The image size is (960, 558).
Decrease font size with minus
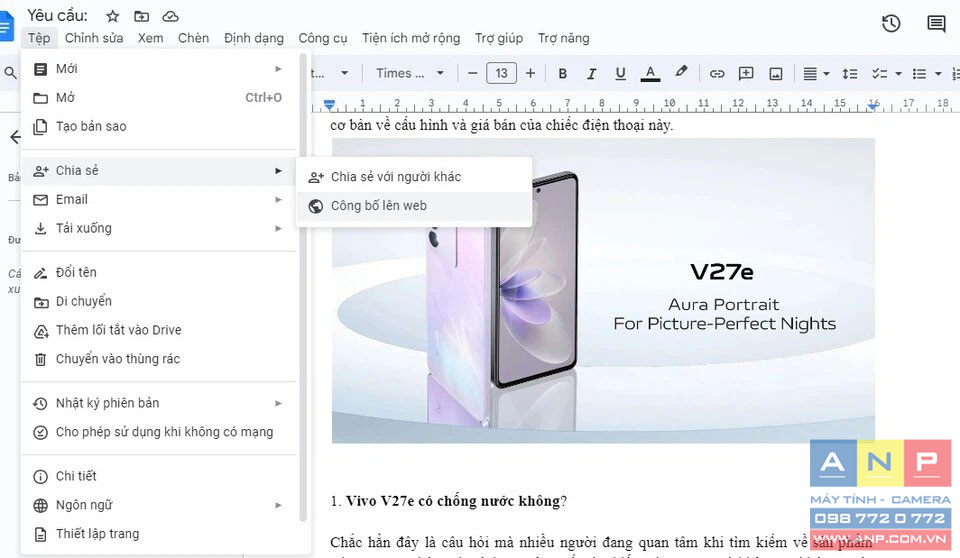[472, 74]
